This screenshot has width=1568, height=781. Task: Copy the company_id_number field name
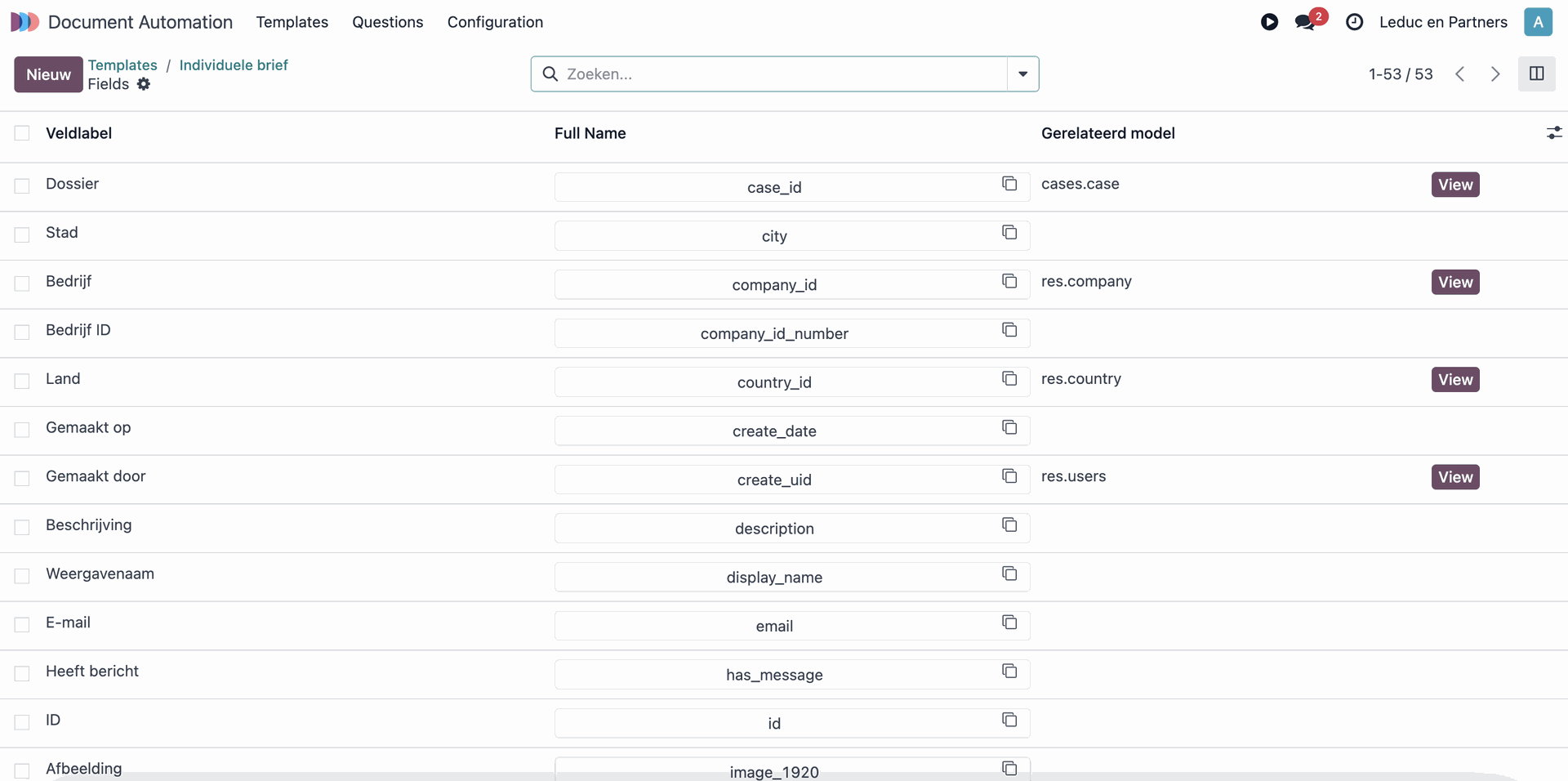point(1009,330)
